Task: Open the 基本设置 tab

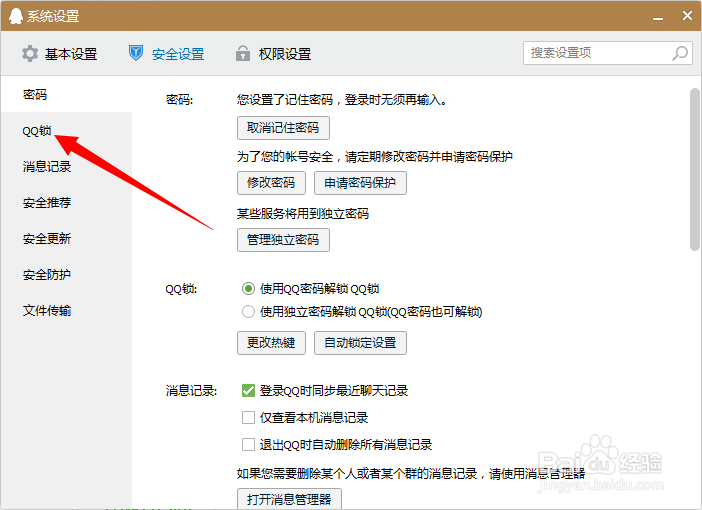Action: (60, 54)
